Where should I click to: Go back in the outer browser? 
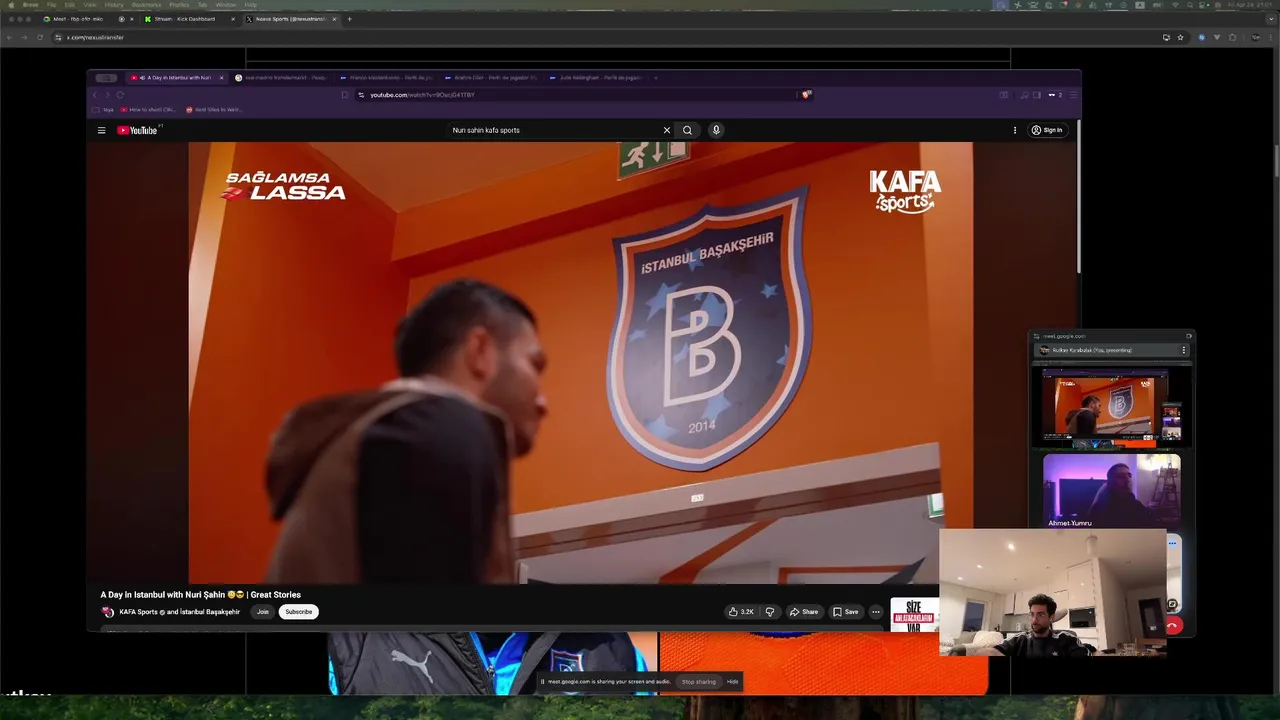coord(9,37)
